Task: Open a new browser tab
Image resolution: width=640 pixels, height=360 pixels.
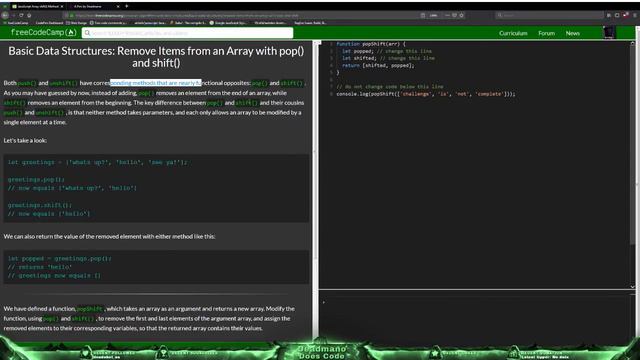Action: pos(127,6)
